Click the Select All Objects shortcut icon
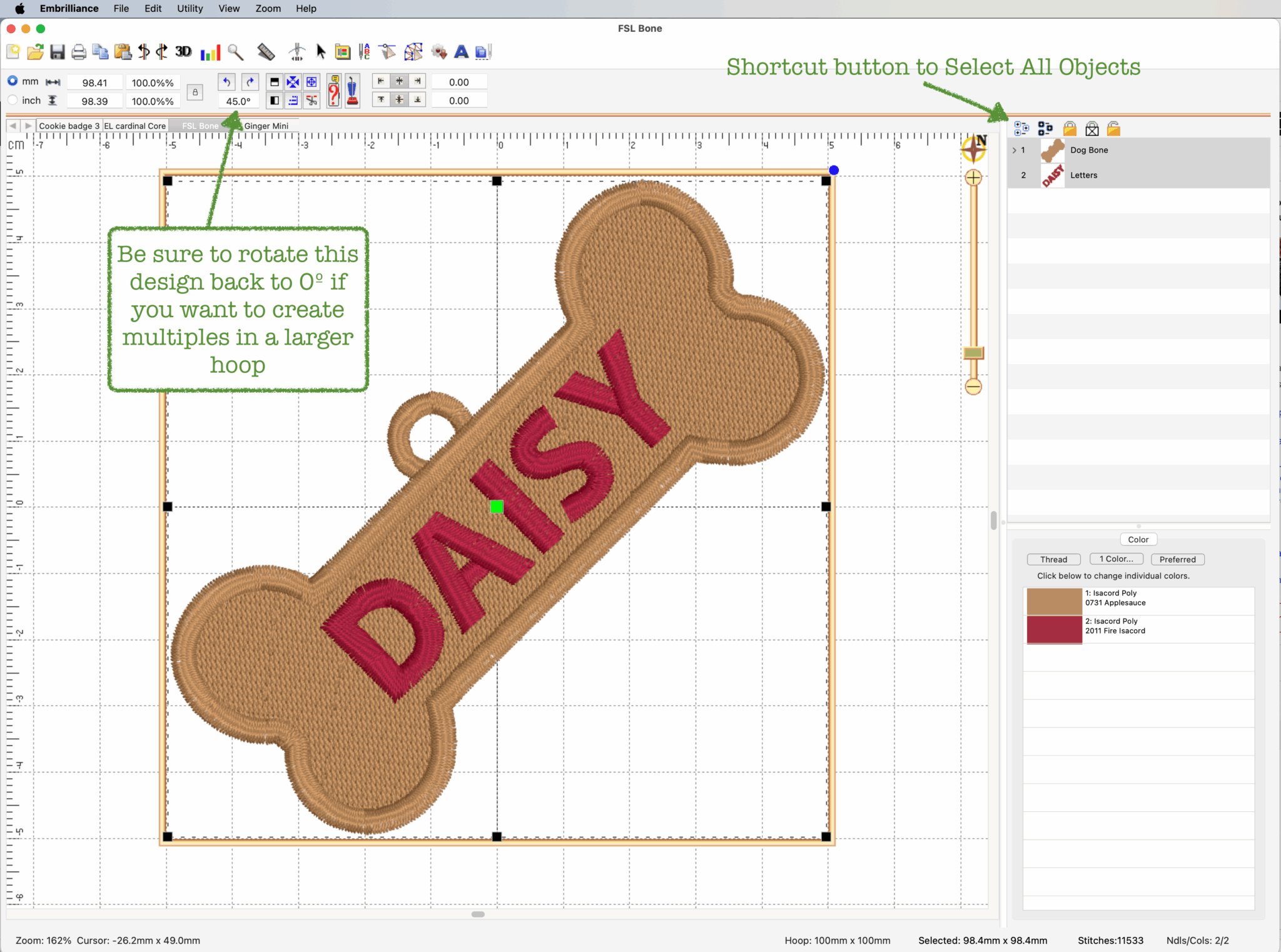This screenshot has width=1281, height=952. pos(1021,129)
